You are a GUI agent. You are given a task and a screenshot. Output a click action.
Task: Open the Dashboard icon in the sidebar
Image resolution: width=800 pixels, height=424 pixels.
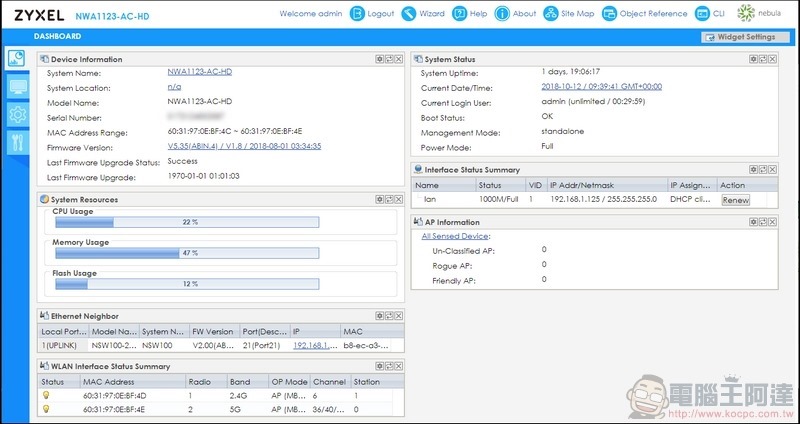17,59
